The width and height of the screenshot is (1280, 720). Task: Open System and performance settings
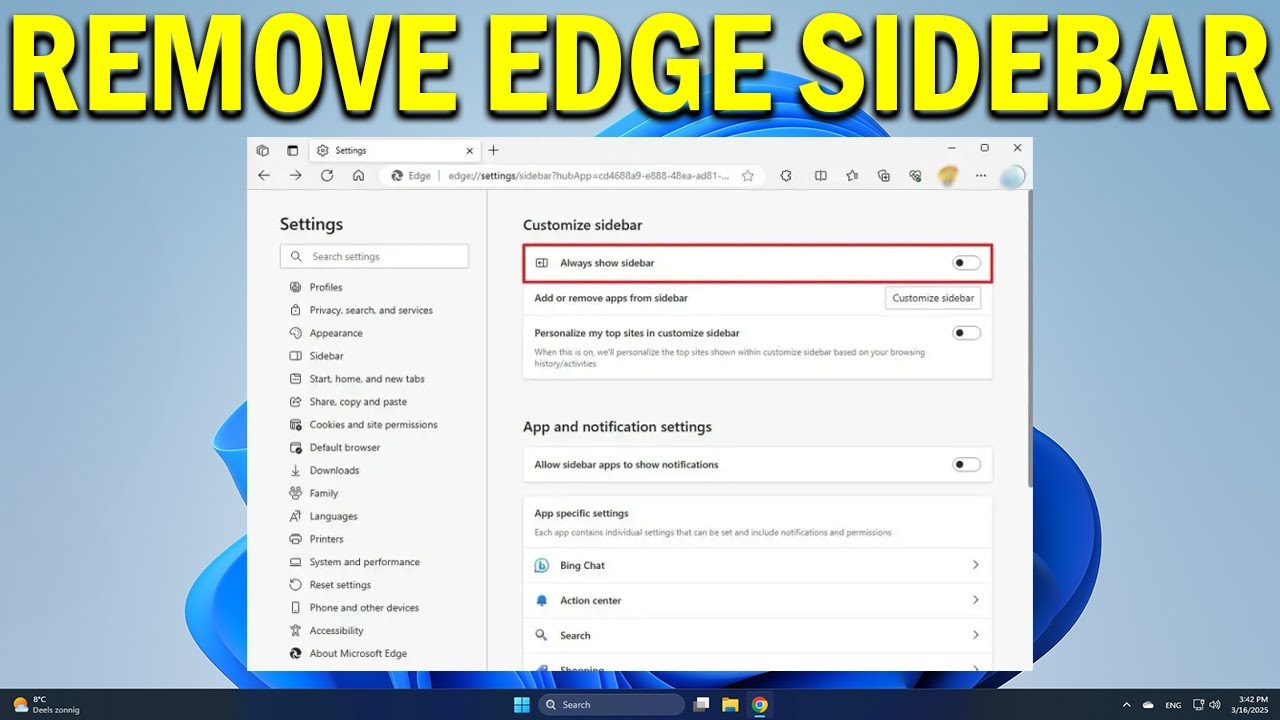364,562
